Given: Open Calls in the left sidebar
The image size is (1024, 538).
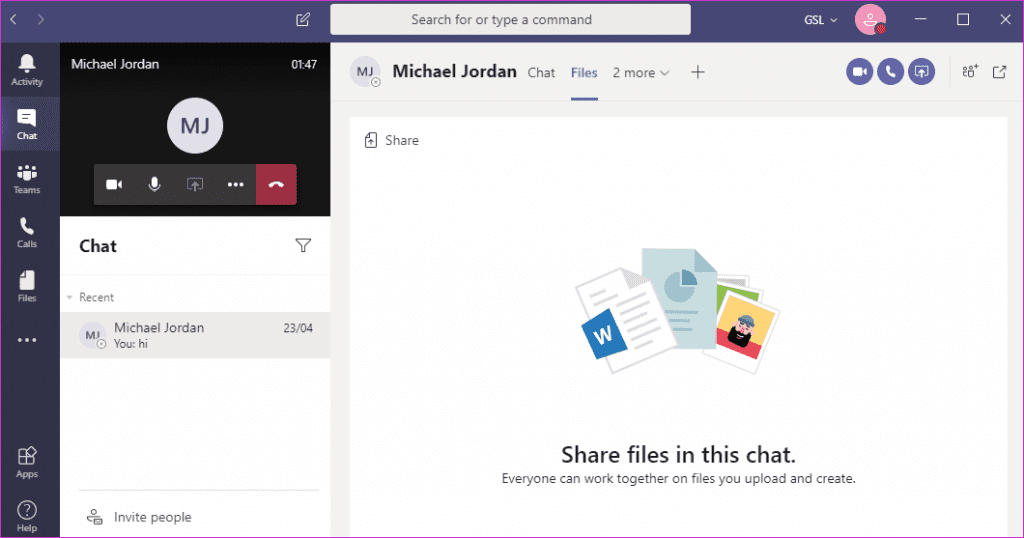Looking at the screenshot, I should (x=27, y=232).
